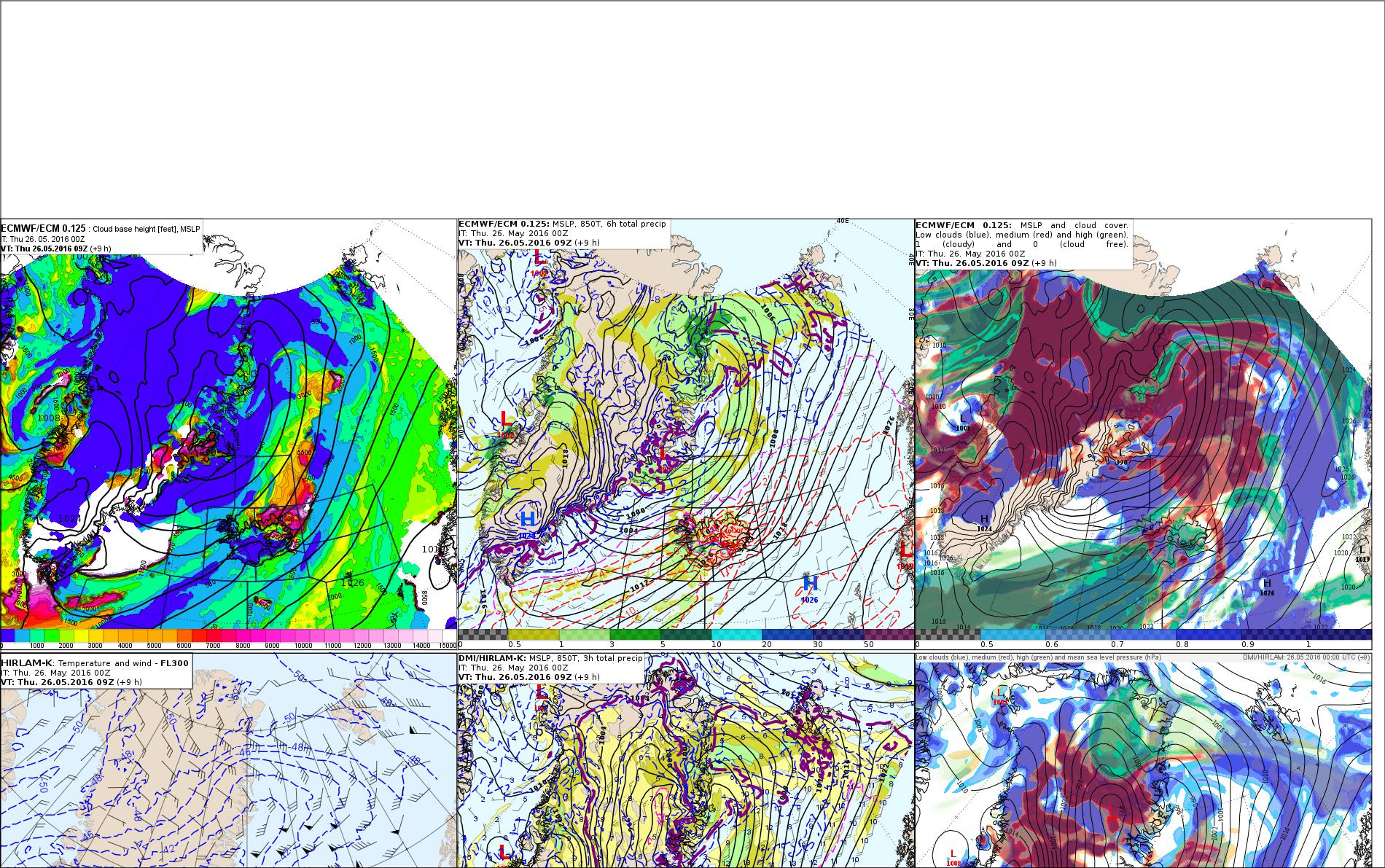Select the 10 cyan precip swatch
This screenshot has width=1385, height=868.
pos(737,635)
